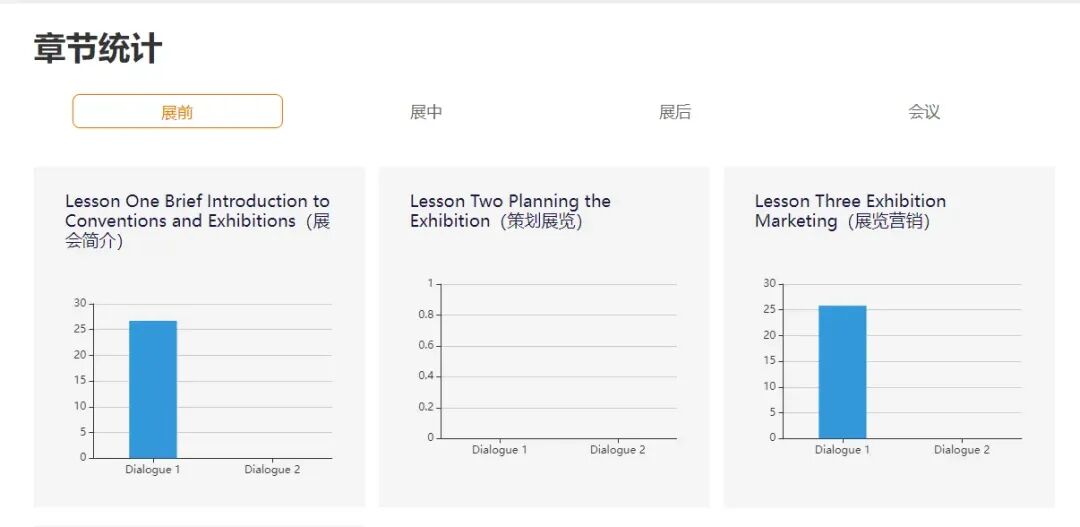Click the Lesson One Brief Introduction title
Screen dimensions: 1080x527
coord(197,221)
